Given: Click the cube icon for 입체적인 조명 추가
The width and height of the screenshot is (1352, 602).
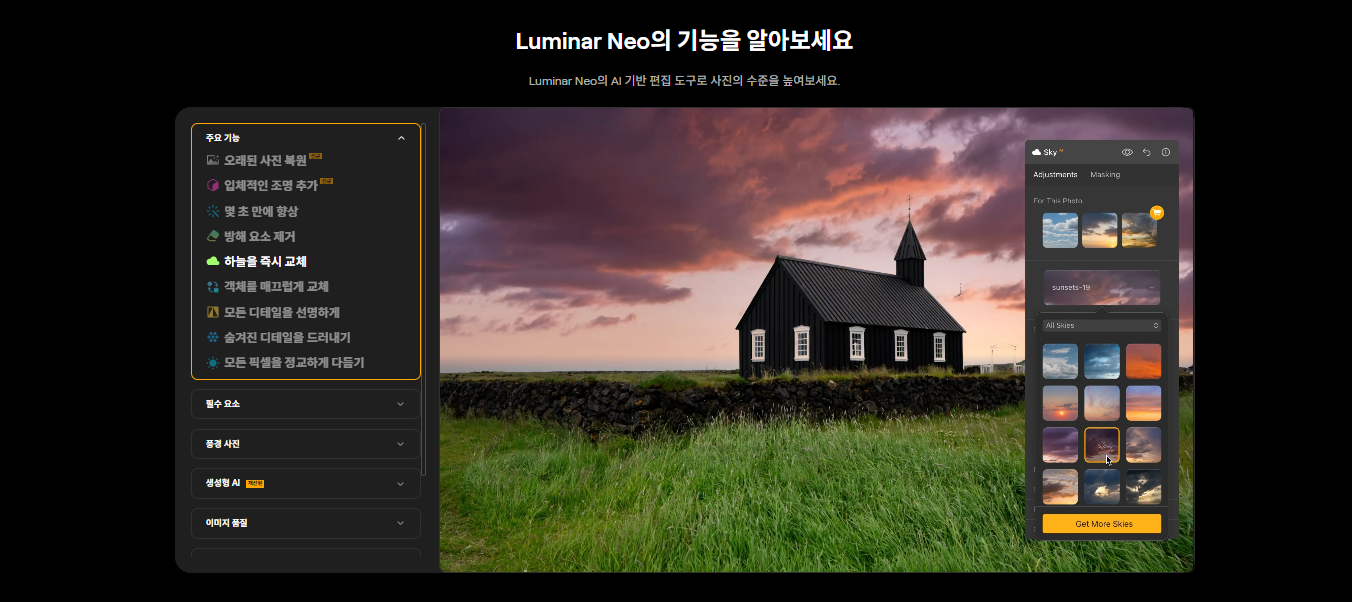Looking at the screenshot, I should click(212, 186).
